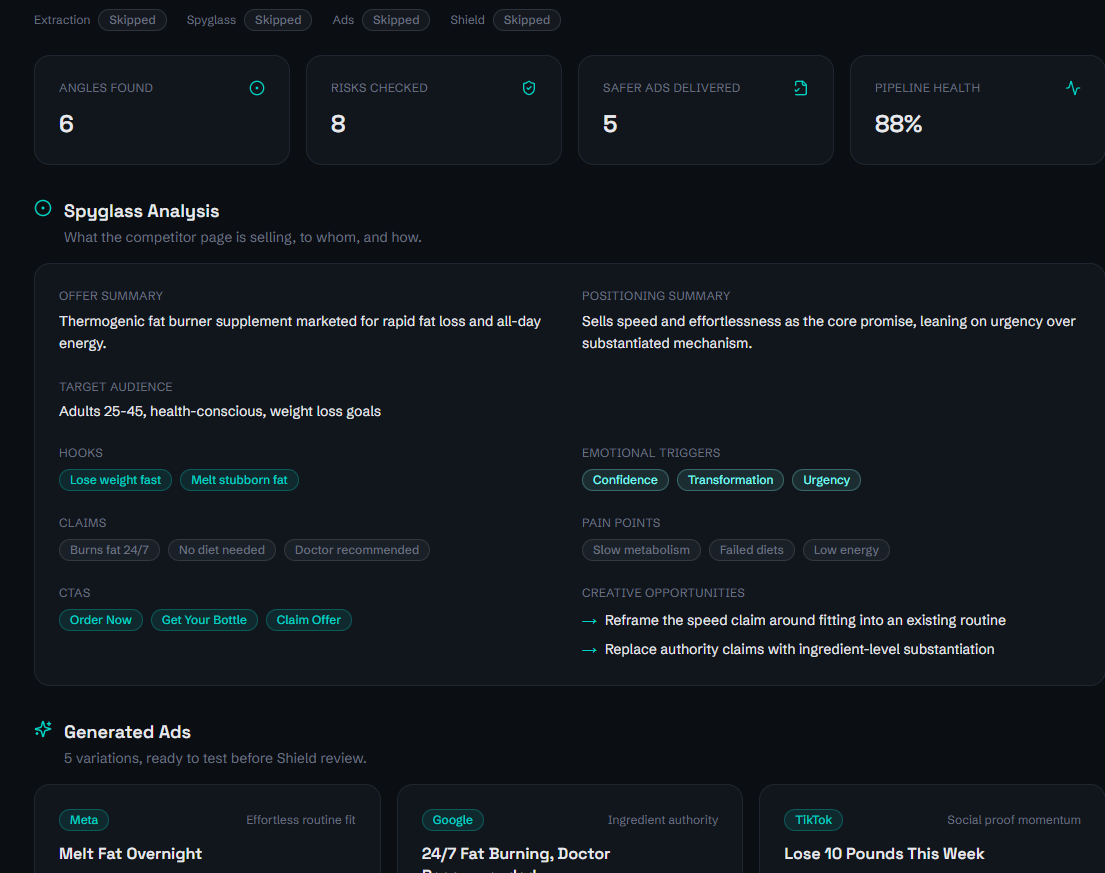Click the Social proof momentum angle label
This screenshot has width=1105, height=873.
(1013, 820)
